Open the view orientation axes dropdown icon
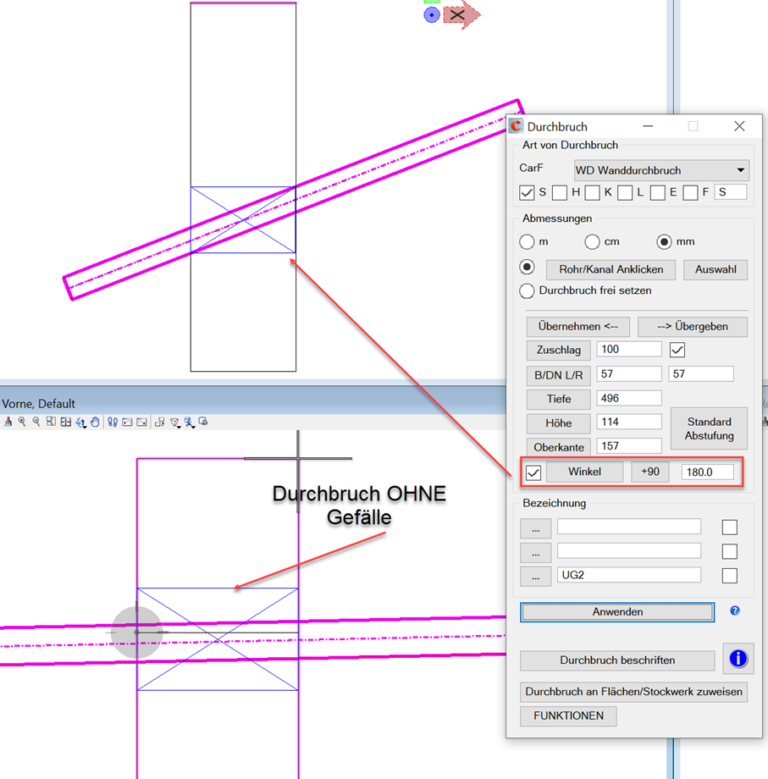The height and width of the screenshot is (779, 768). [x=189, y=423]
